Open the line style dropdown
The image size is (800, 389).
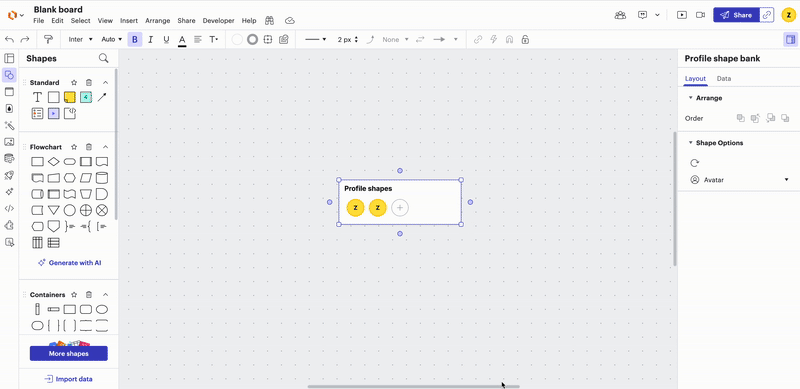coord(315,39)
